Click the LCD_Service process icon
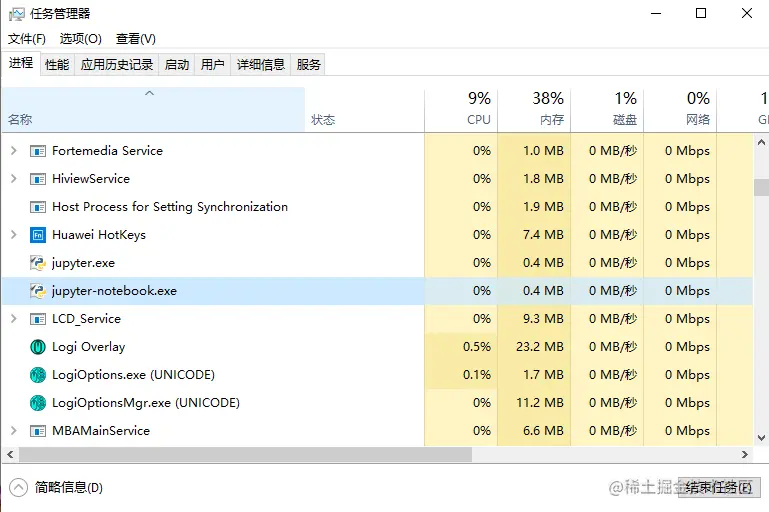The image size is (769, 512). coord(38,319)
